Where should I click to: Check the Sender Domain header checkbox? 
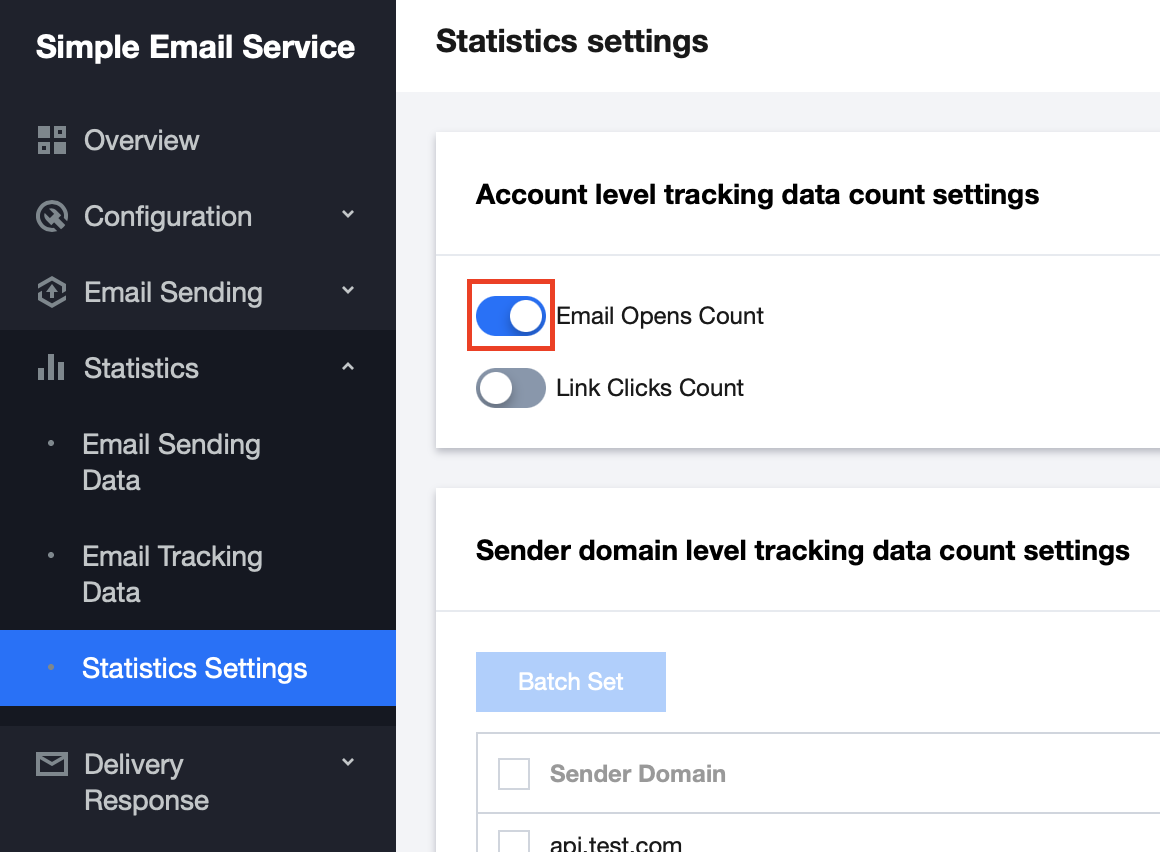point(514,773)
